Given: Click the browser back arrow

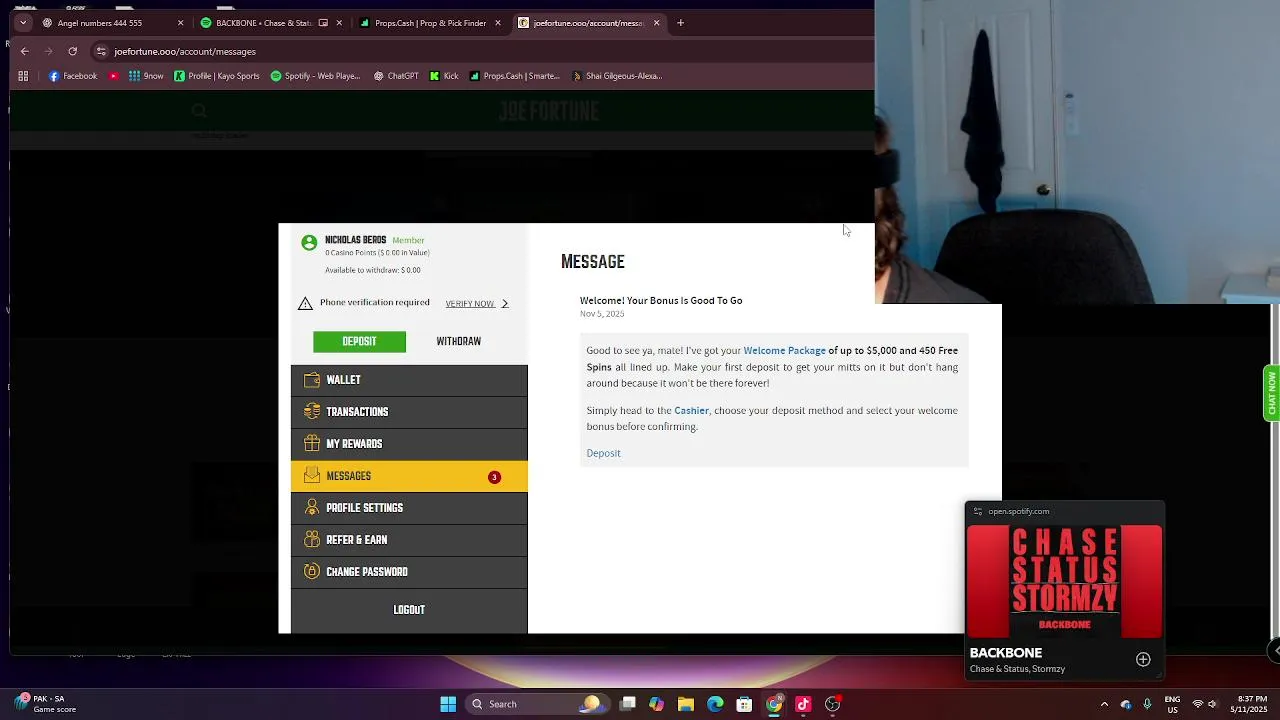Looking at the screenshot, I should coord(25,51).
